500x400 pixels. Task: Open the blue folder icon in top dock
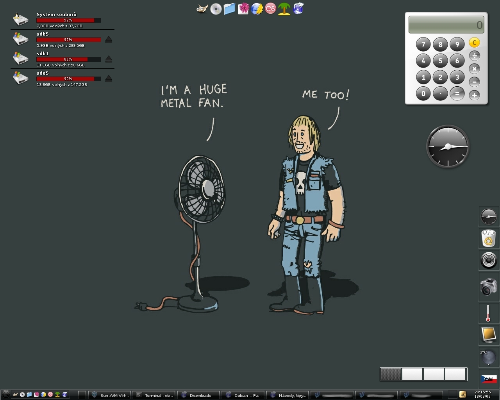(x=229, y=9)
